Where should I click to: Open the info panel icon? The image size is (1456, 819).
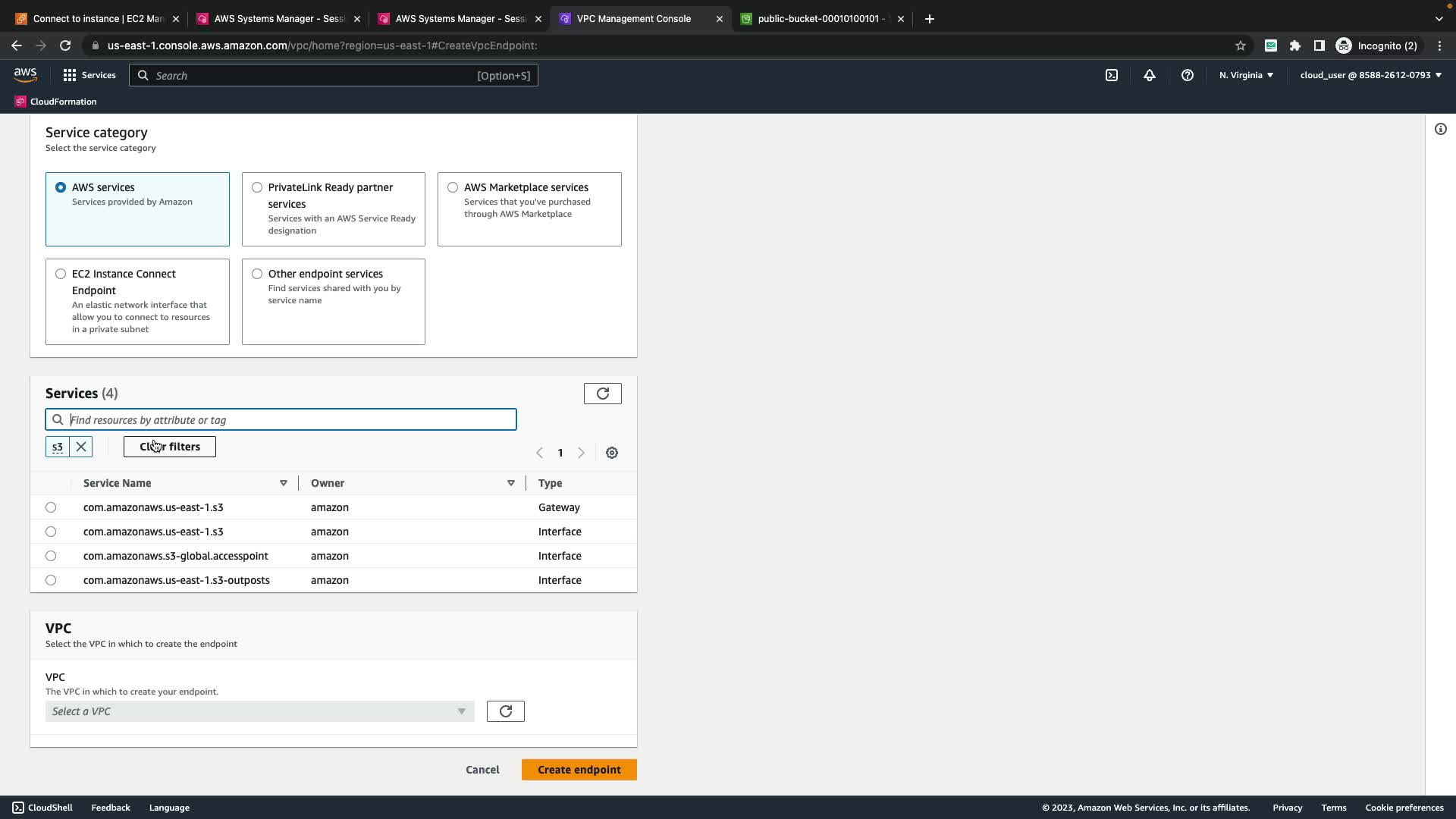coord(1440,129)
